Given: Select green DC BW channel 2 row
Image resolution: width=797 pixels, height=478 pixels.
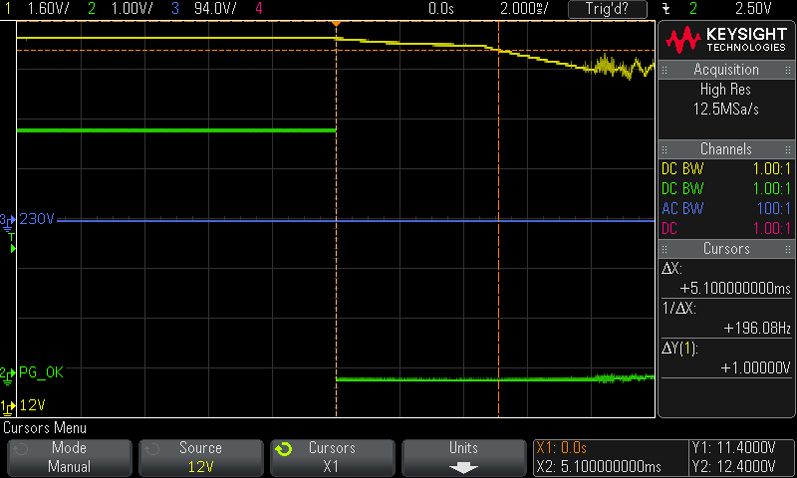Looking at the screenshot, I should click(x=726, y=189).
